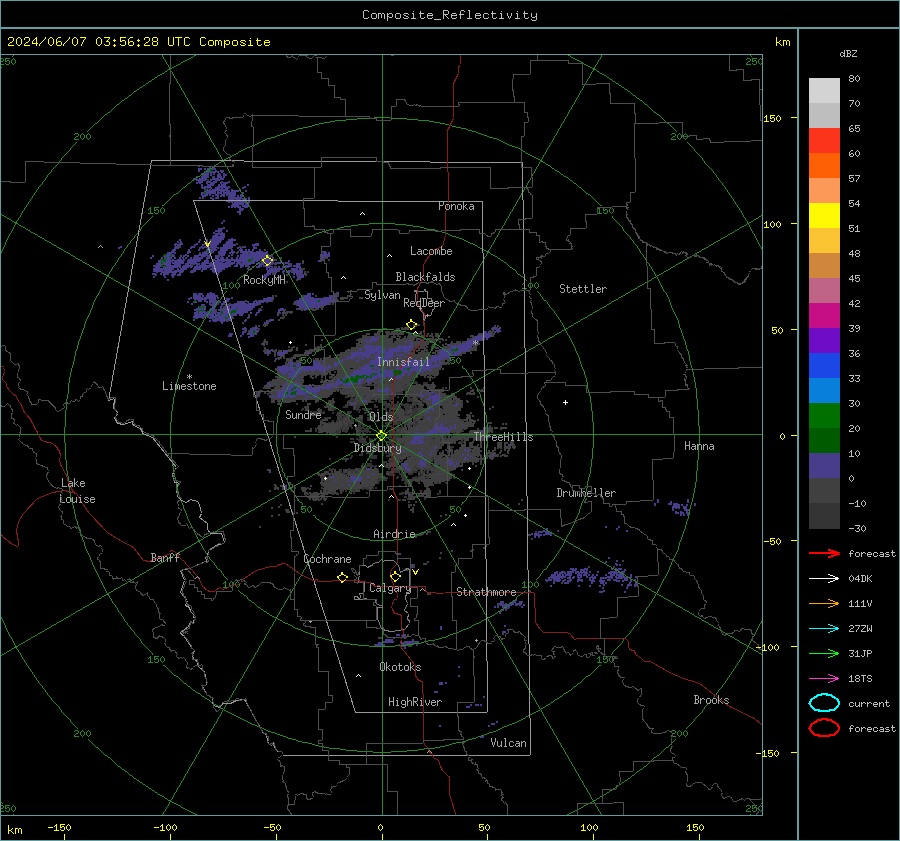Click the -150 tick label on bottom axis
The width and height of the screenshot is (900, 841).
(x=59, y=827)
